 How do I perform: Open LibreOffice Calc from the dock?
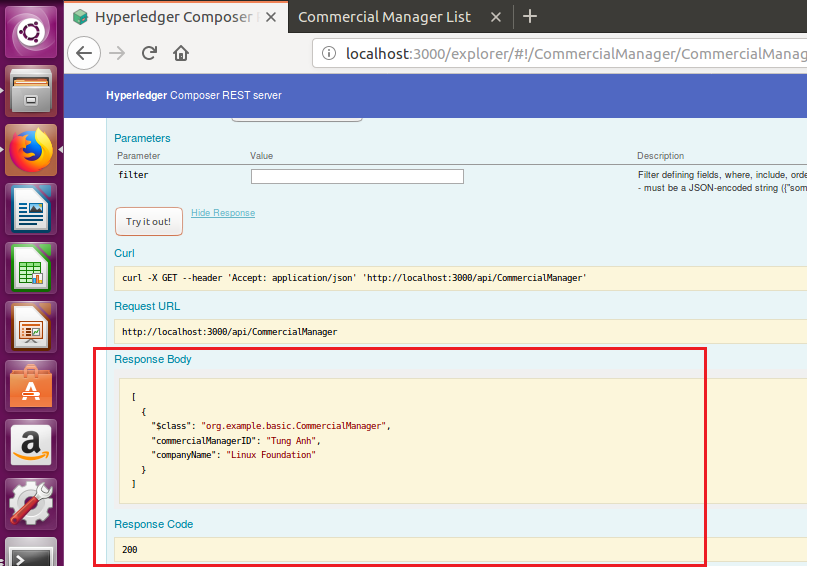coord(31,268)
